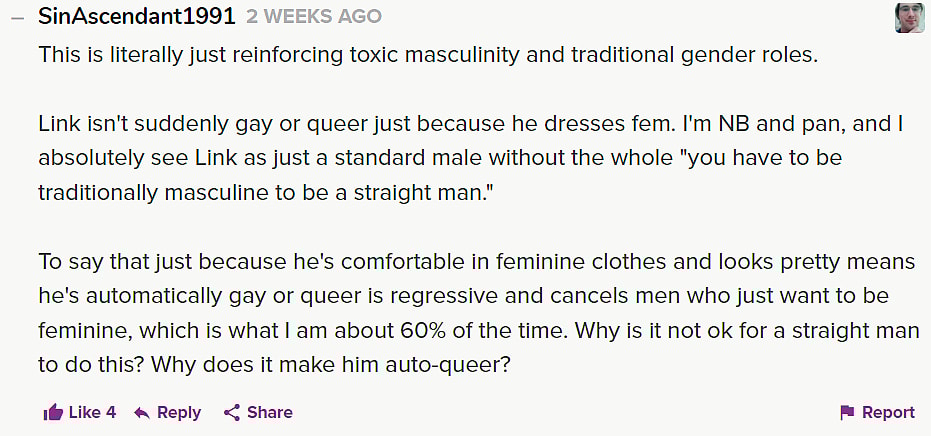Click the like count number 4
Screen dimensions: 931x436
pyautogui.click(x=111, y=412)
